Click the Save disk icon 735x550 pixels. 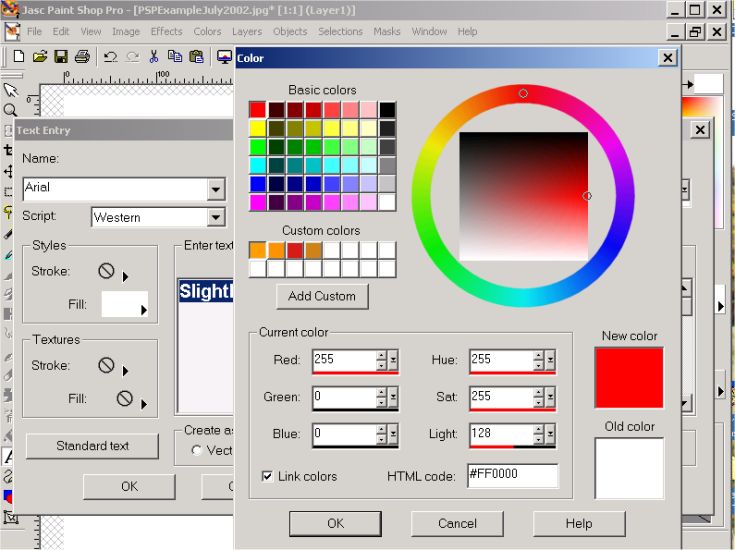[x=61, y=56]
